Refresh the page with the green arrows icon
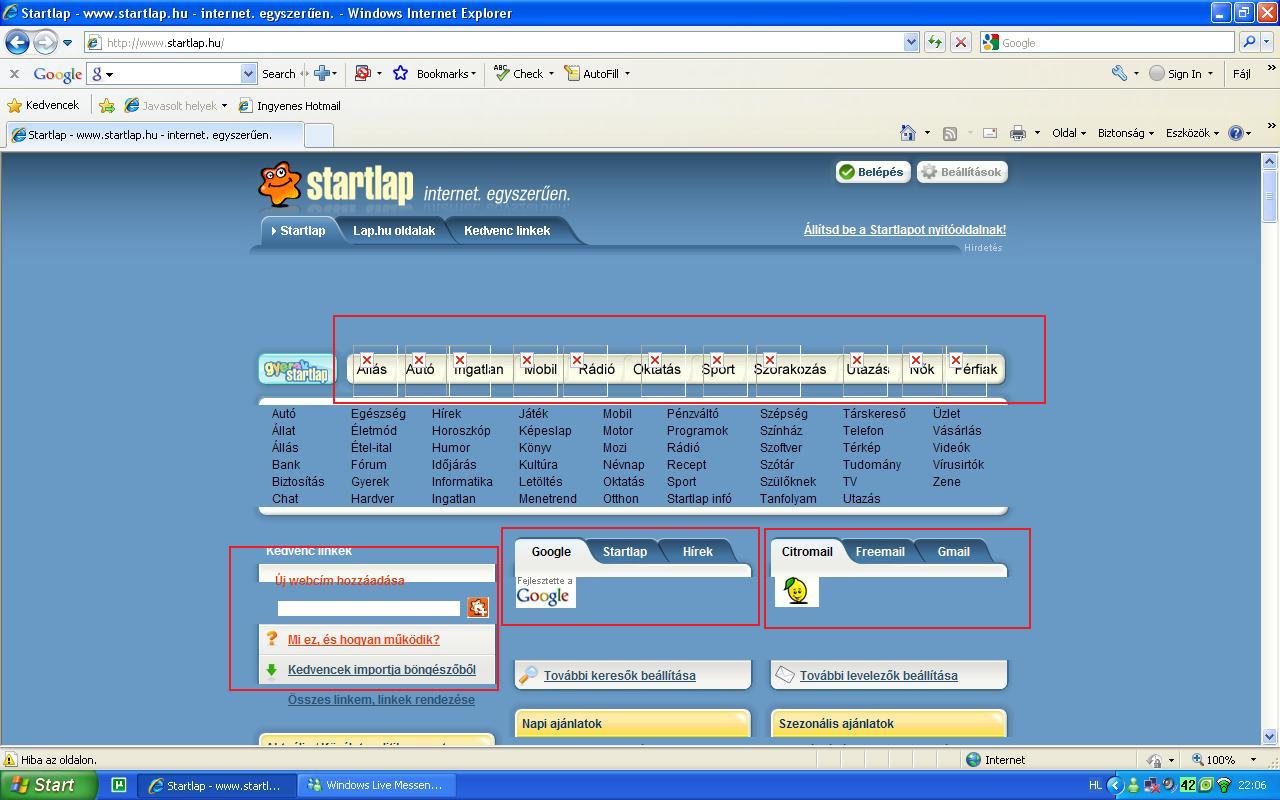Image resolution: width=1280 pixels, height=800 pixels. (x=935, y=42)
